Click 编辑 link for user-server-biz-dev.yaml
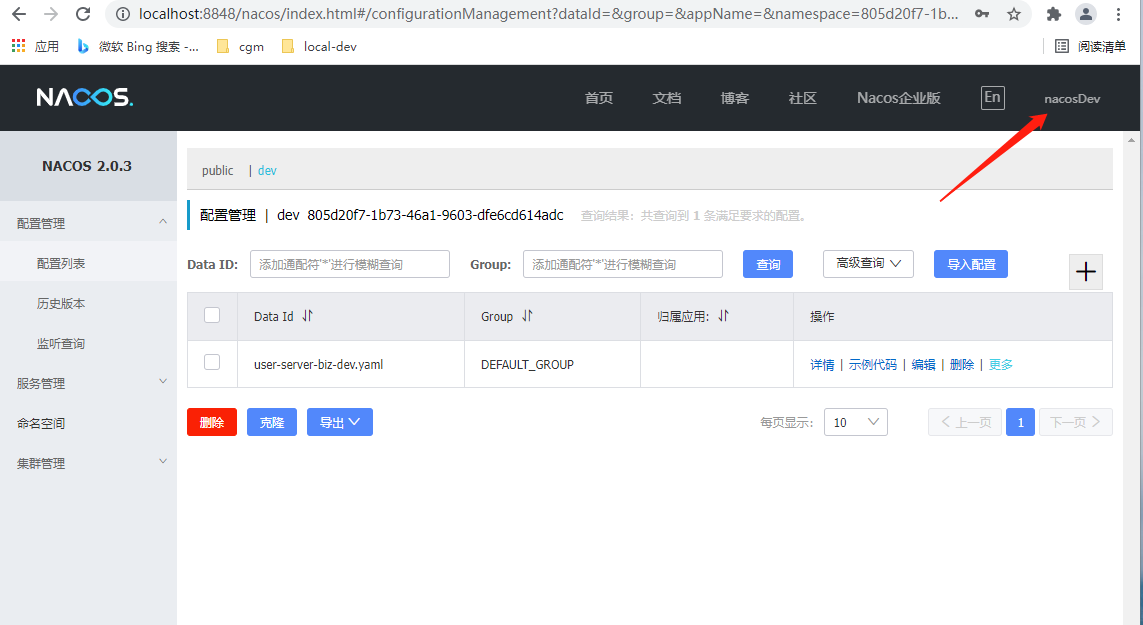1143x625 pixels. tap(924, 365)
